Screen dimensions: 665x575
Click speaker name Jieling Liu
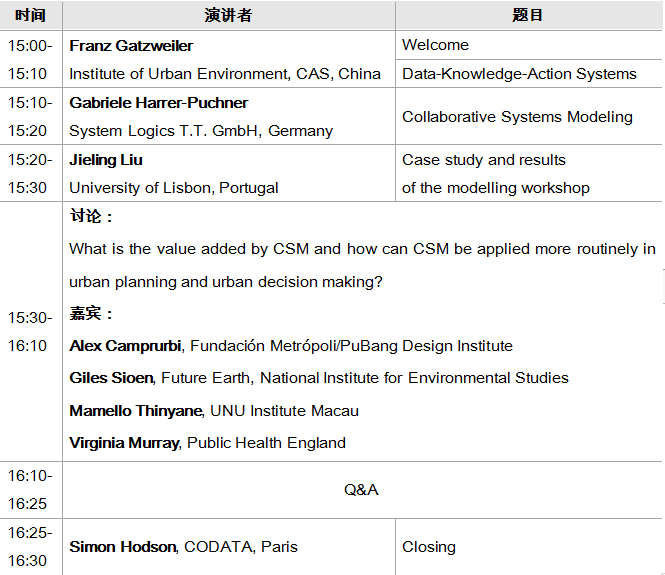pos(106,160)
